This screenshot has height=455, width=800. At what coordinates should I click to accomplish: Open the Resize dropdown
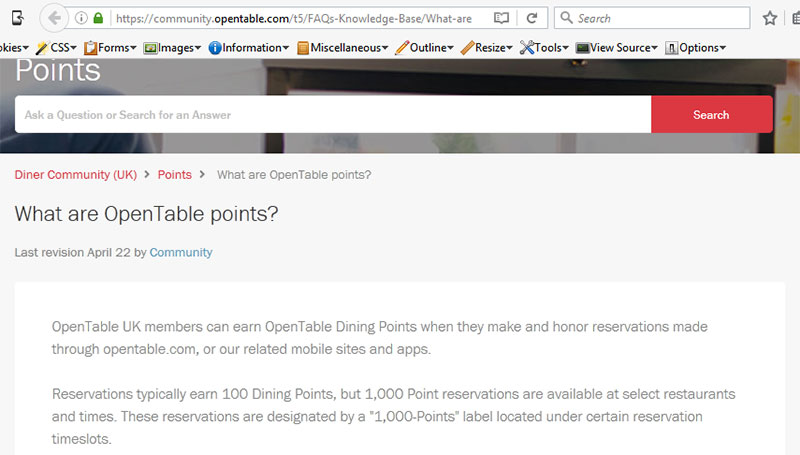point(494,48)
